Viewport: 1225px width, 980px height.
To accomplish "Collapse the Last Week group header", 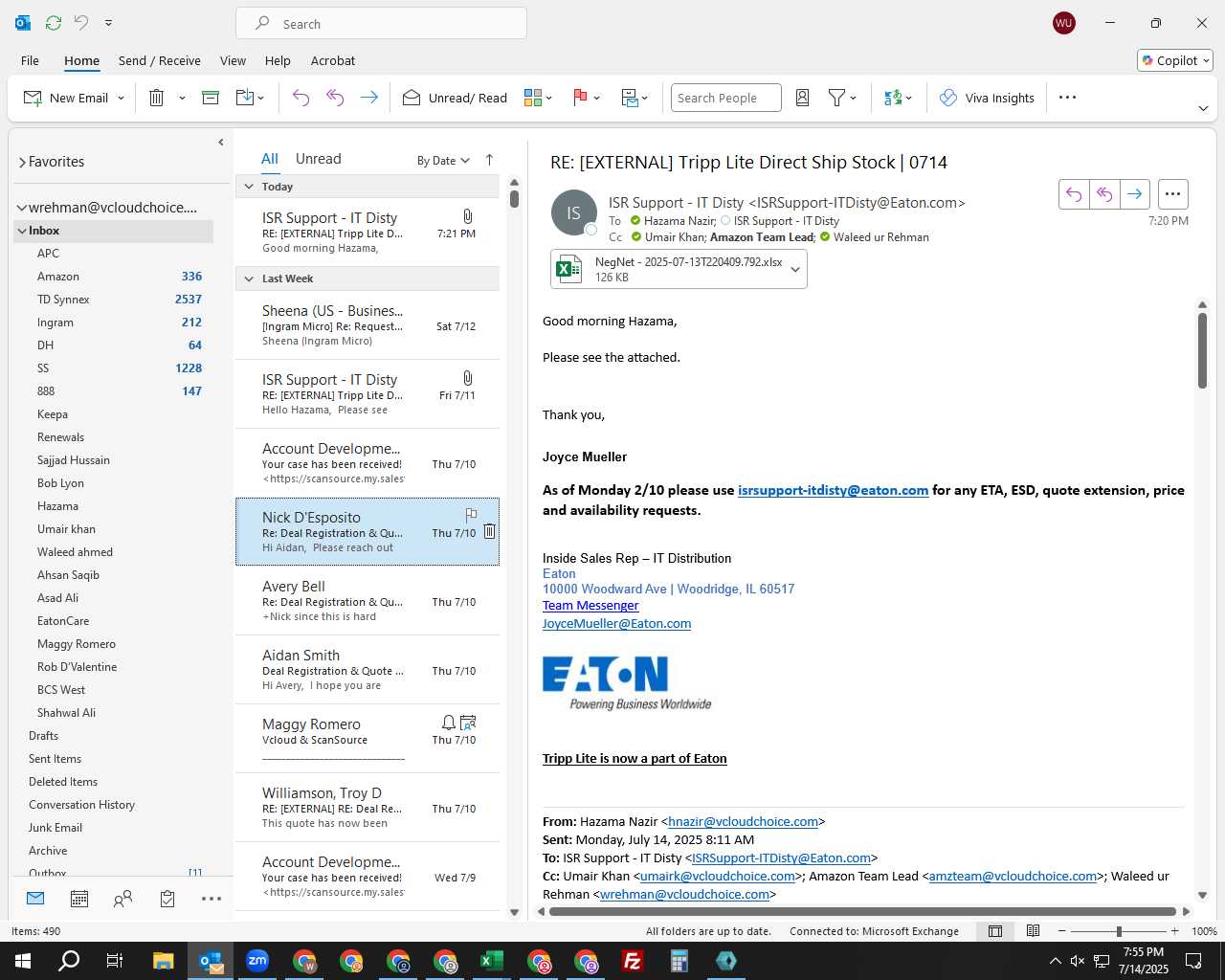I will click(x=249, y=278).
